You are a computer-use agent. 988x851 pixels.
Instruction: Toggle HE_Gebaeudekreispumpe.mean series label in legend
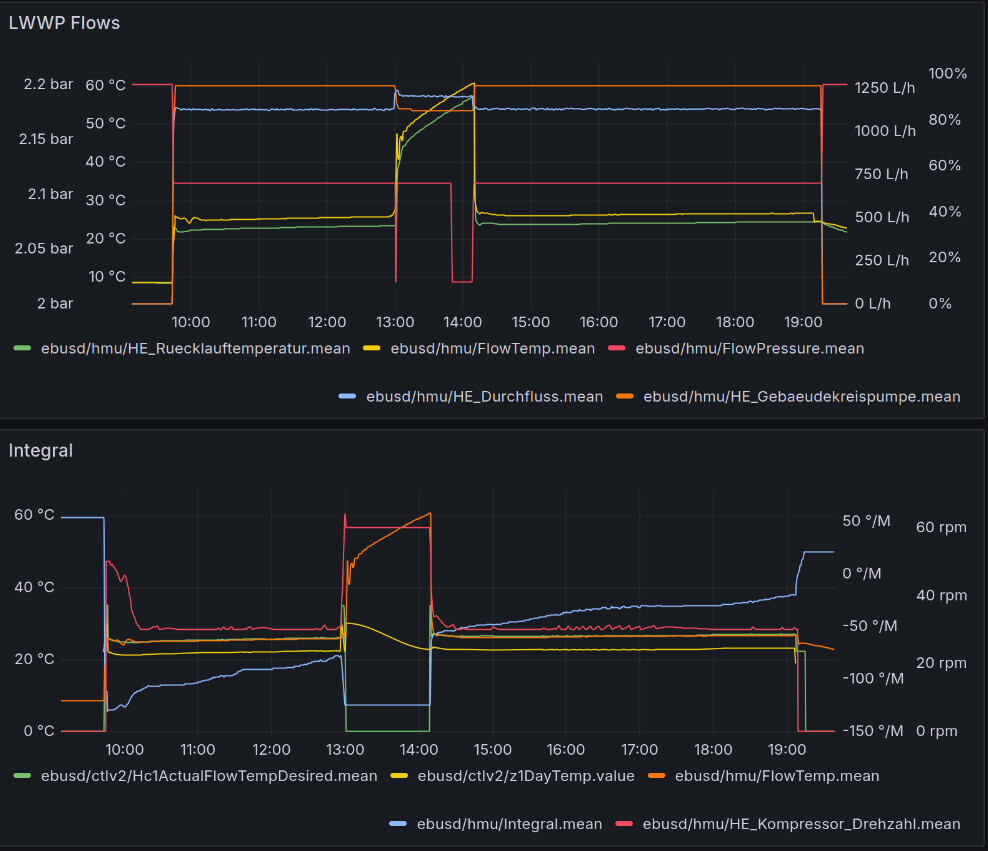(x=801, y=397)
